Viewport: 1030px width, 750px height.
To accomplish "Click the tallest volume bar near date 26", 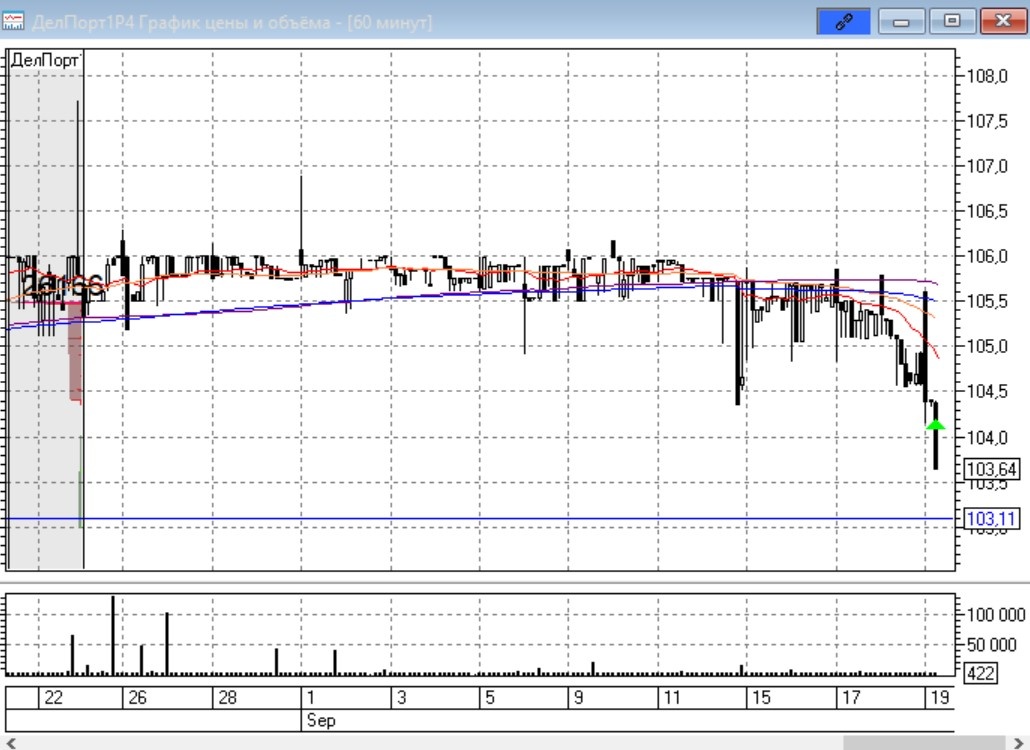I will [113, 635].
